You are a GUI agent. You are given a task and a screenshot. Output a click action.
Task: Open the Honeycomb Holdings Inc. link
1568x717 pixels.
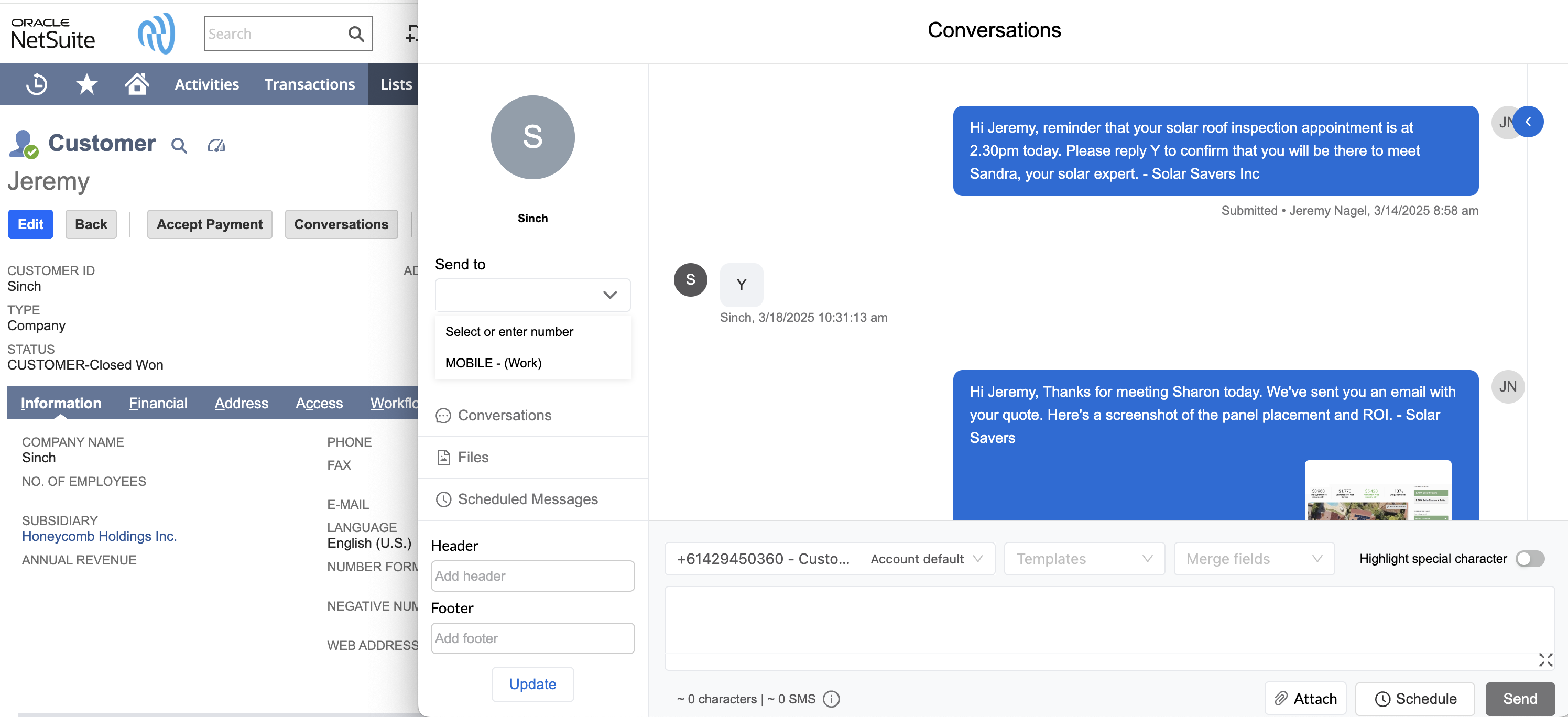[x=99, y=536]
